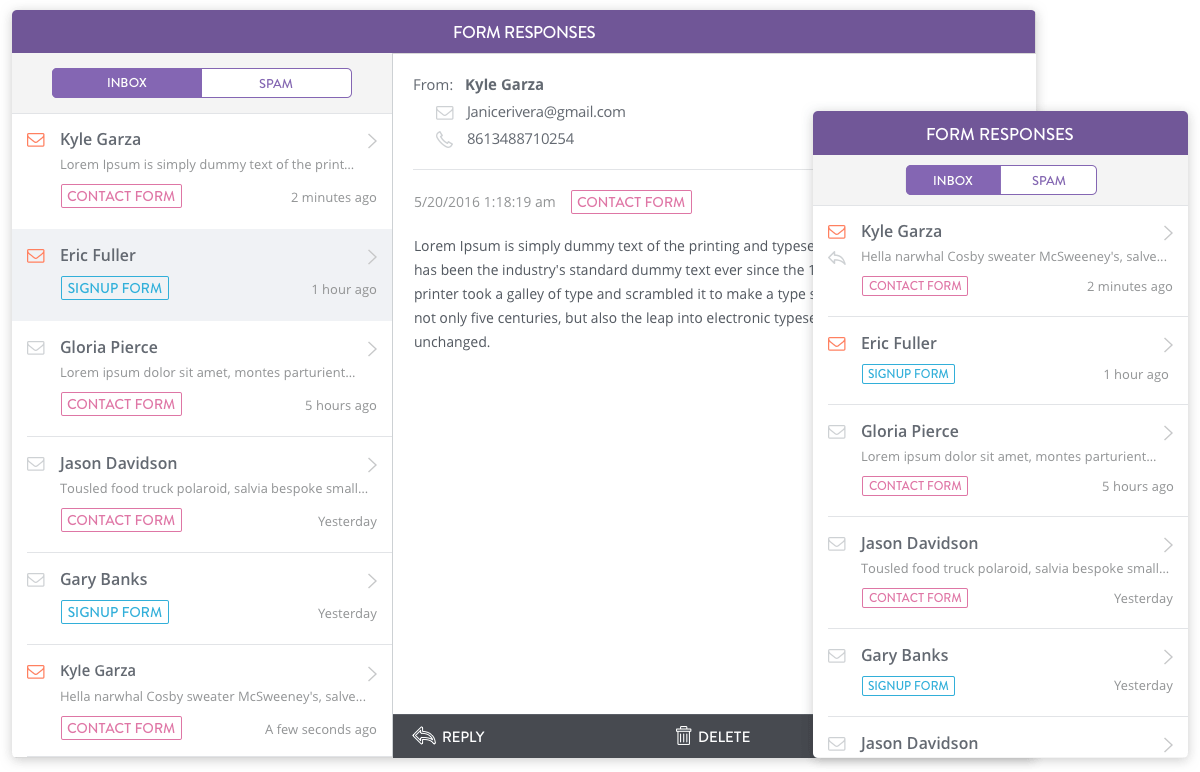This screenshot has height=772, width=1200.
Task: Open Eric Fuller's chevron arrow in the left list
Action: click(372, 257)
